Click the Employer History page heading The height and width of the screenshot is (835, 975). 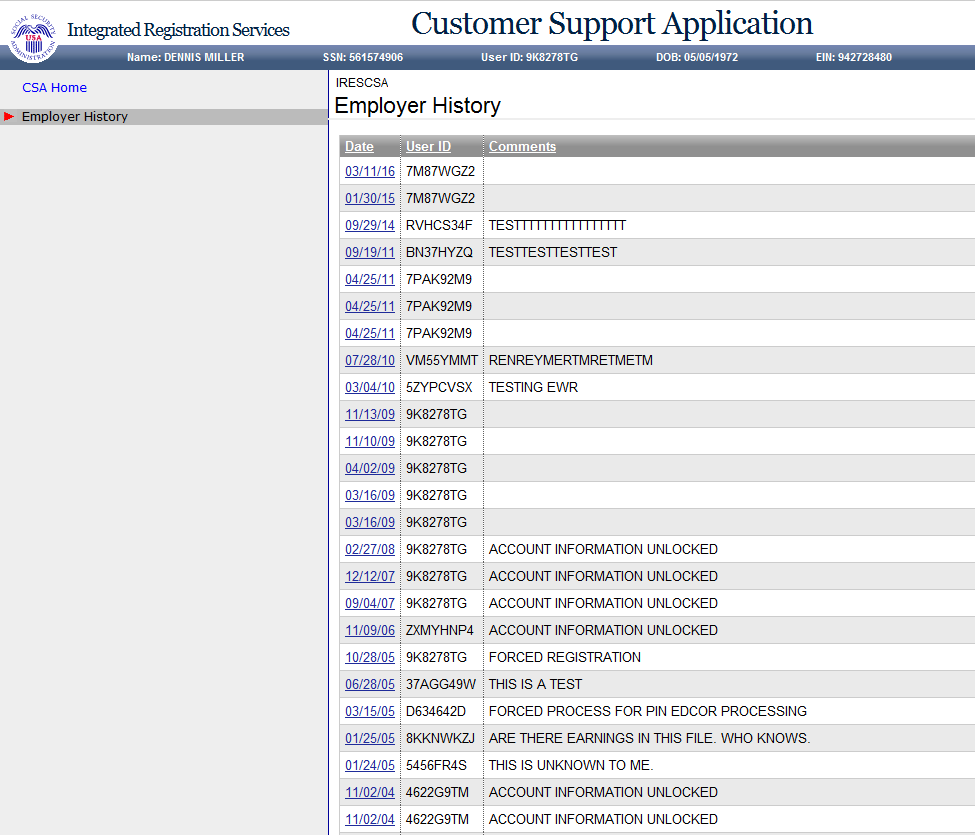417,106
